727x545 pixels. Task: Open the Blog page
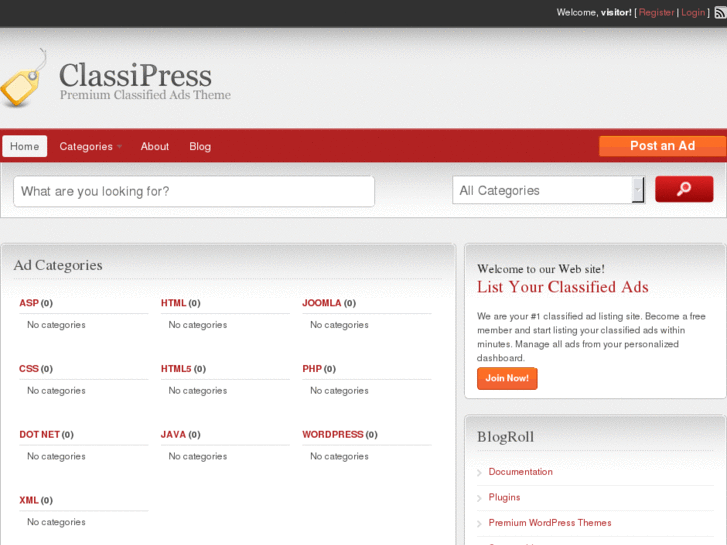pos(200,147)
